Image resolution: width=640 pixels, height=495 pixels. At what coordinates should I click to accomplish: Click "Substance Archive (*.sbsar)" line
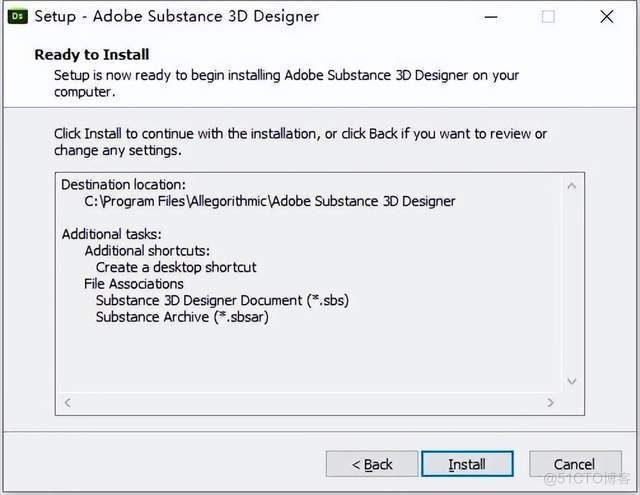[182, 317]
